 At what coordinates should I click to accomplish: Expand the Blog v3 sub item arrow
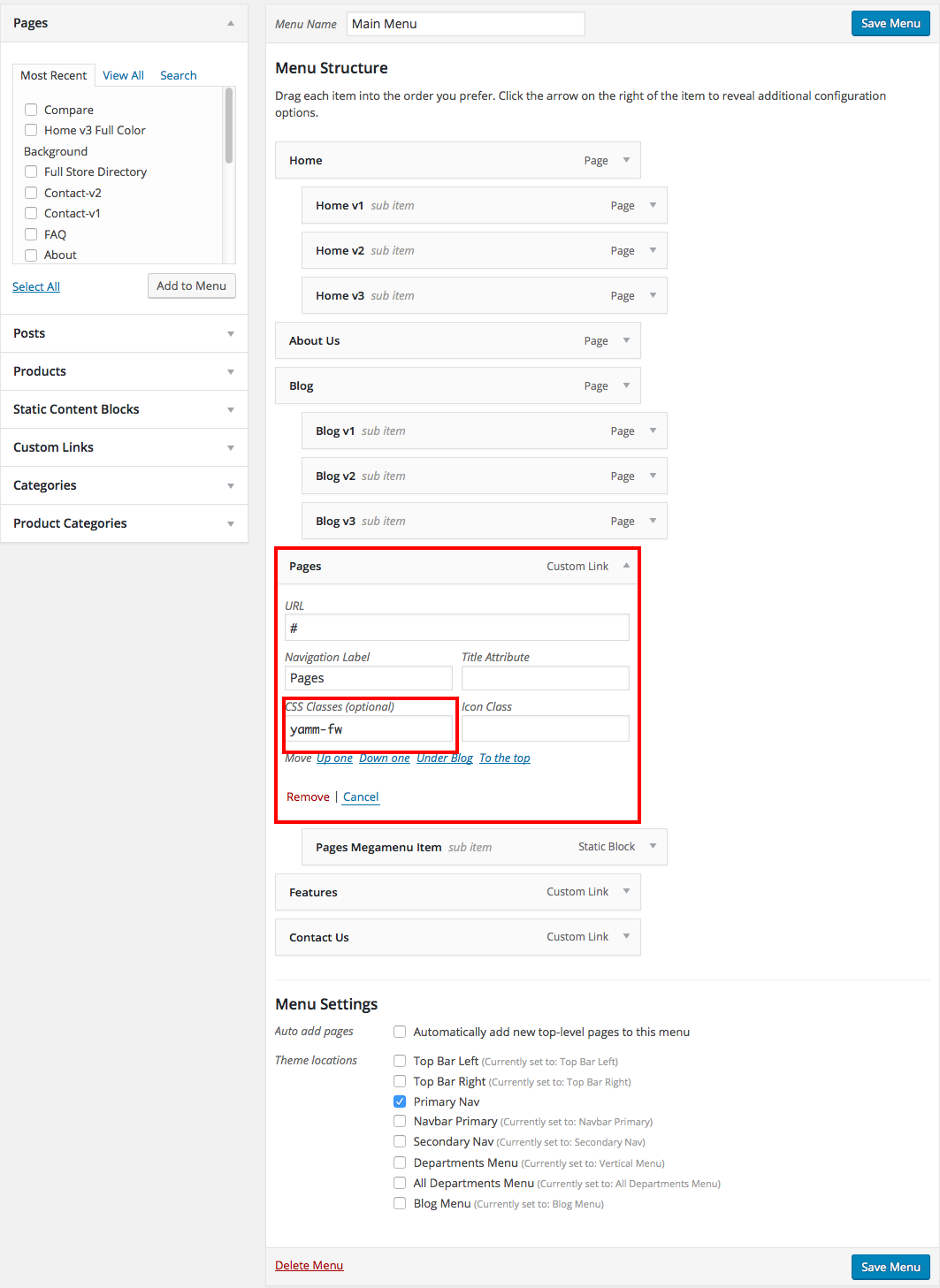click(x=653, y=521)
